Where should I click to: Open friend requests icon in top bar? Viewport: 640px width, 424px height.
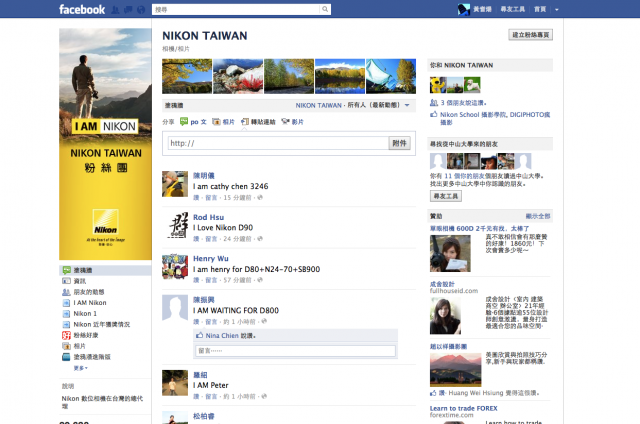pos(116,10)
